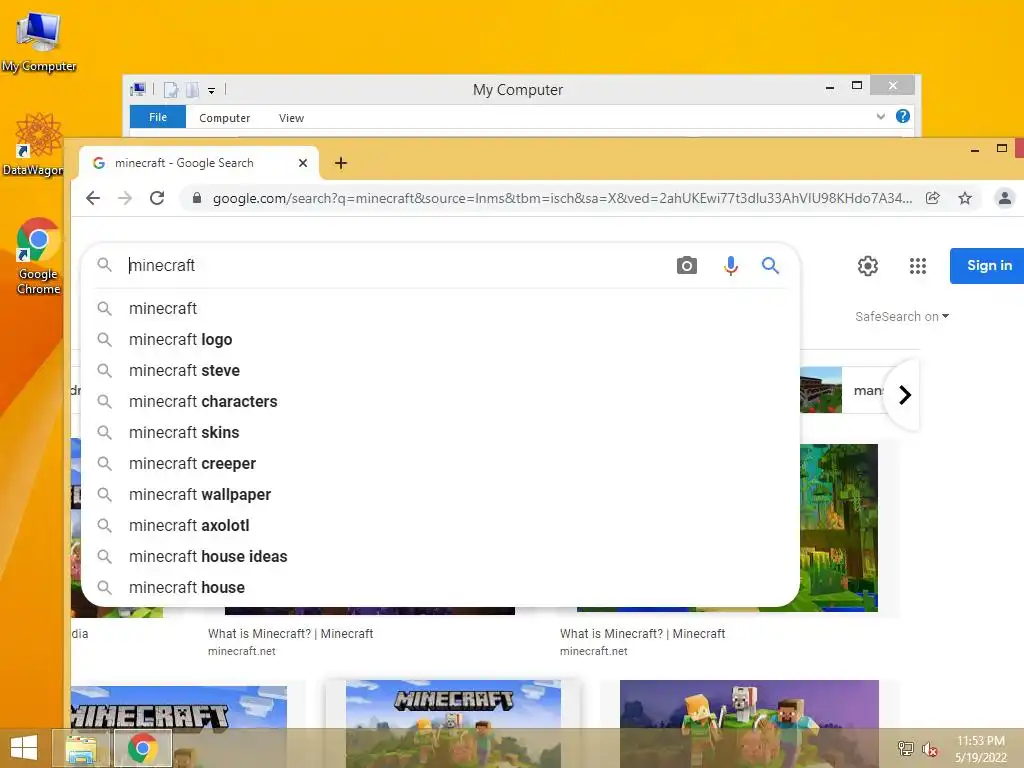Click the muted volume tray icon

point(929,748)
